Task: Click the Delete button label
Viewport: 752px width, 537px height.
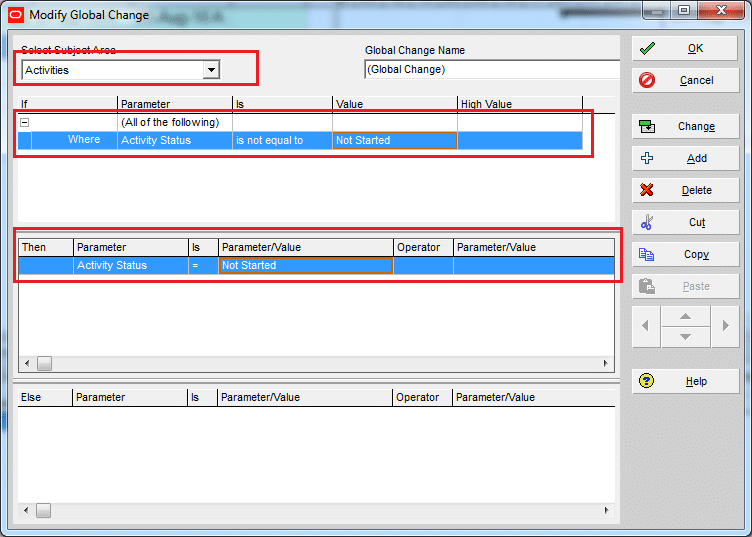Action: click(696, 190)
